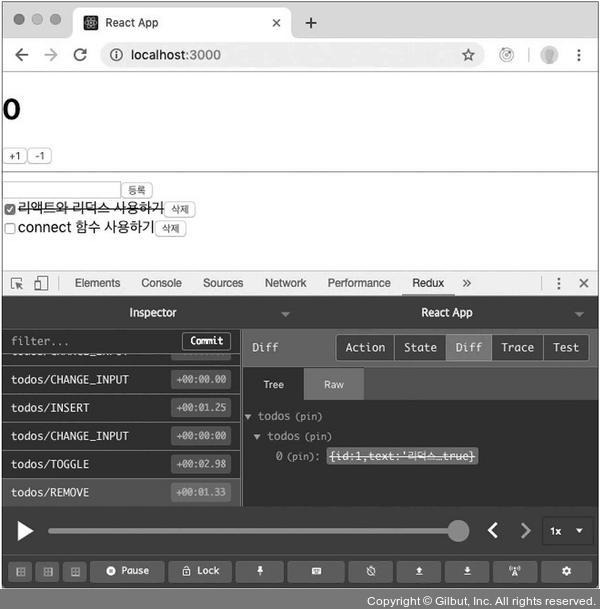Image resolution: width=600 pixels, height=609 pixels.
Task: Lock state changes
Action: point(200,571)
